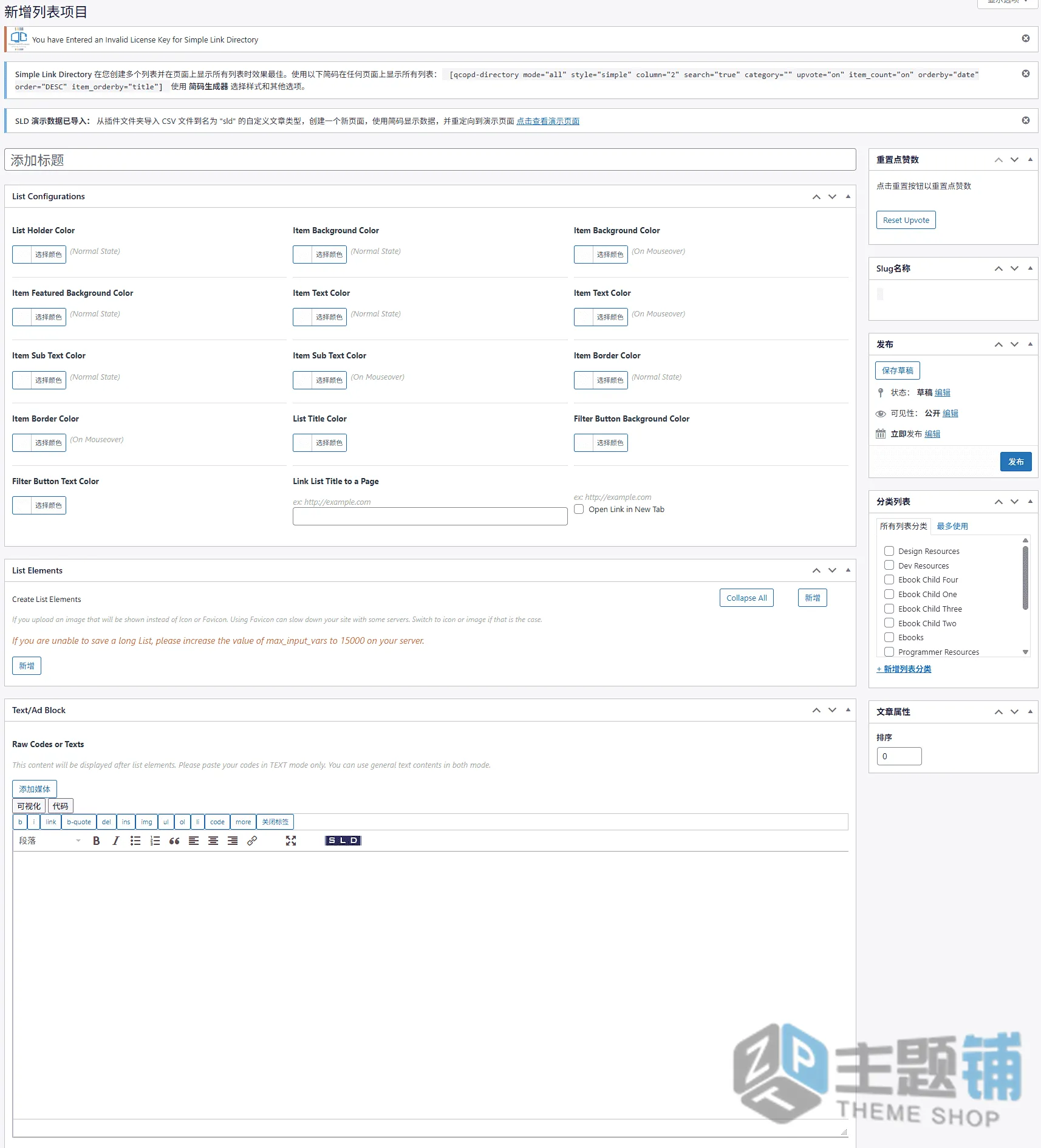Click the blue 发布 publish button
This screenshot has height=1148, width=1041.
(x=1015, y=462)
